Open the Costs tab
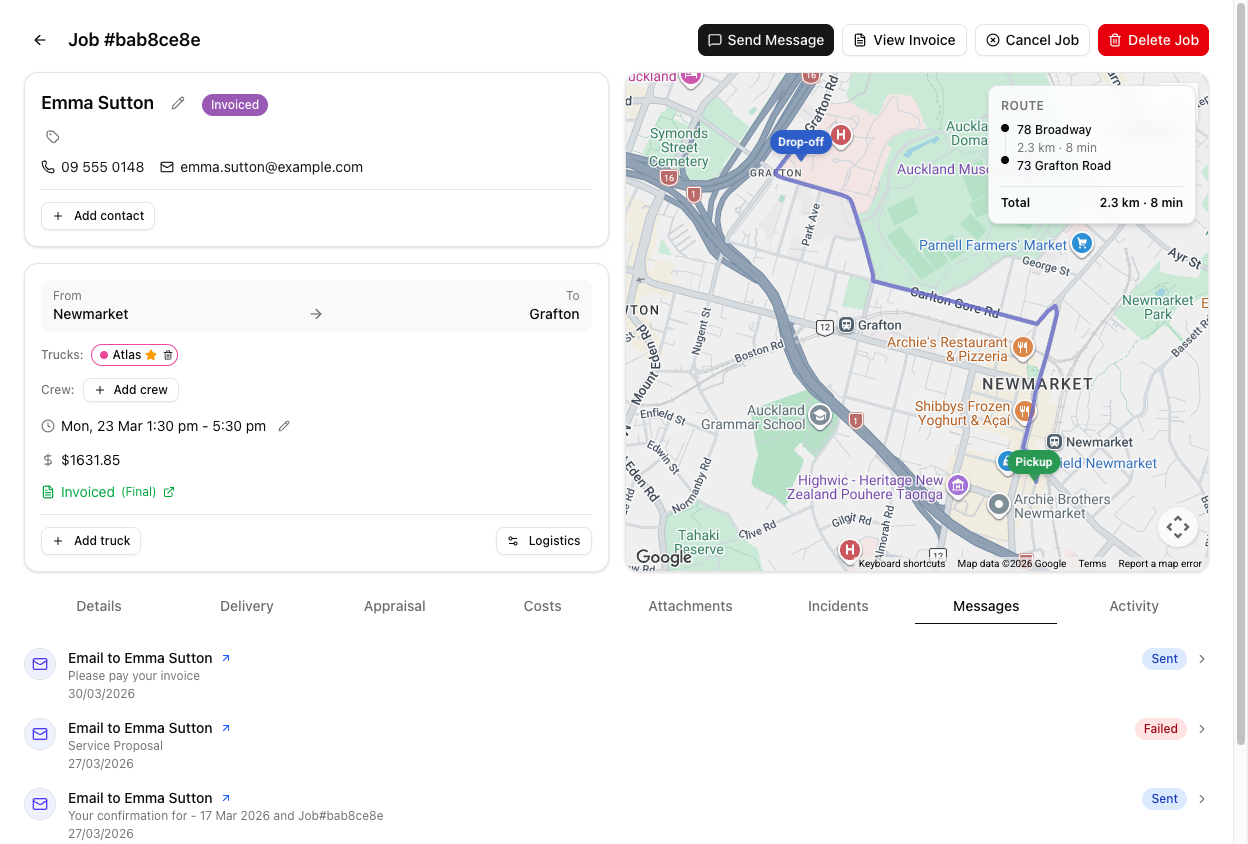 [543, 606]
